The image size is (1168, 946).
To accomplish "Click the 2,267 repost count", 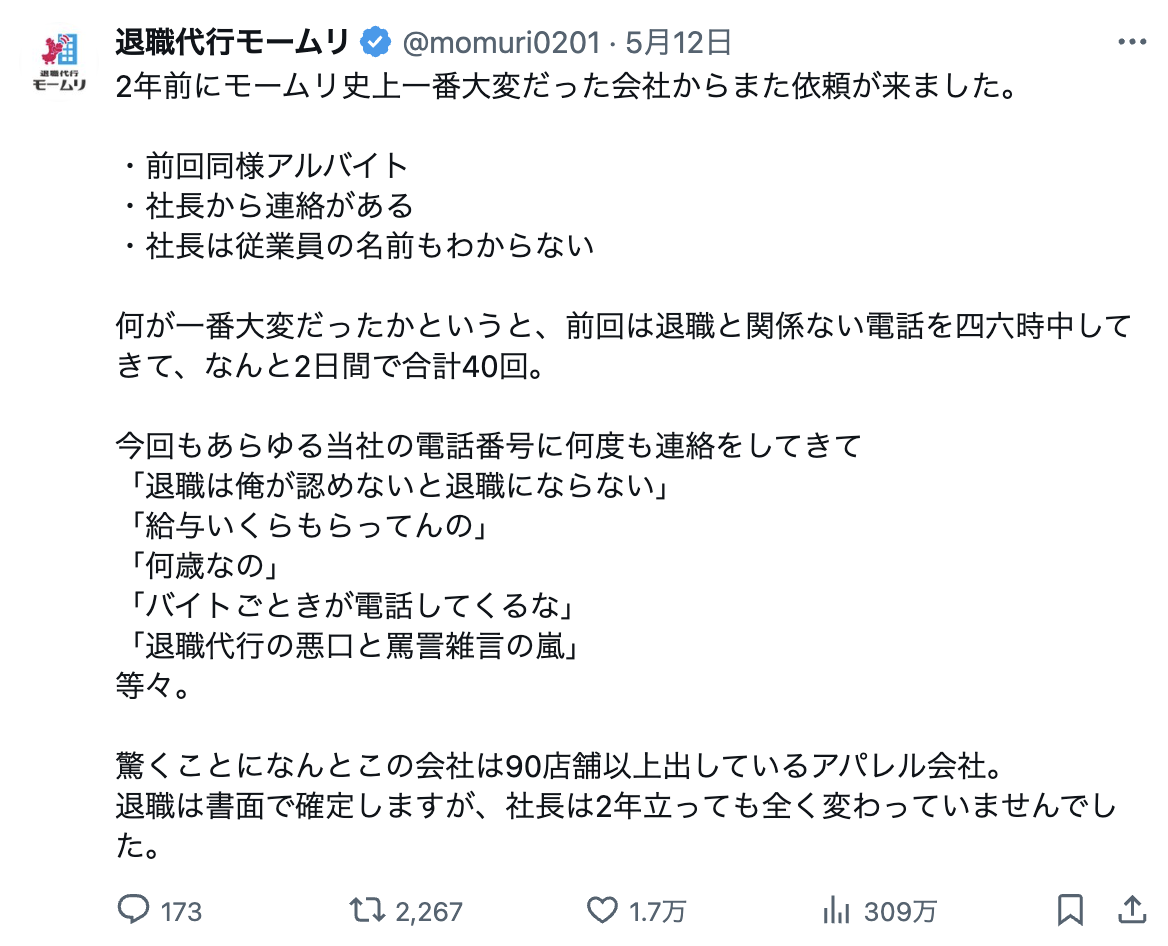I will coord(429,911).
